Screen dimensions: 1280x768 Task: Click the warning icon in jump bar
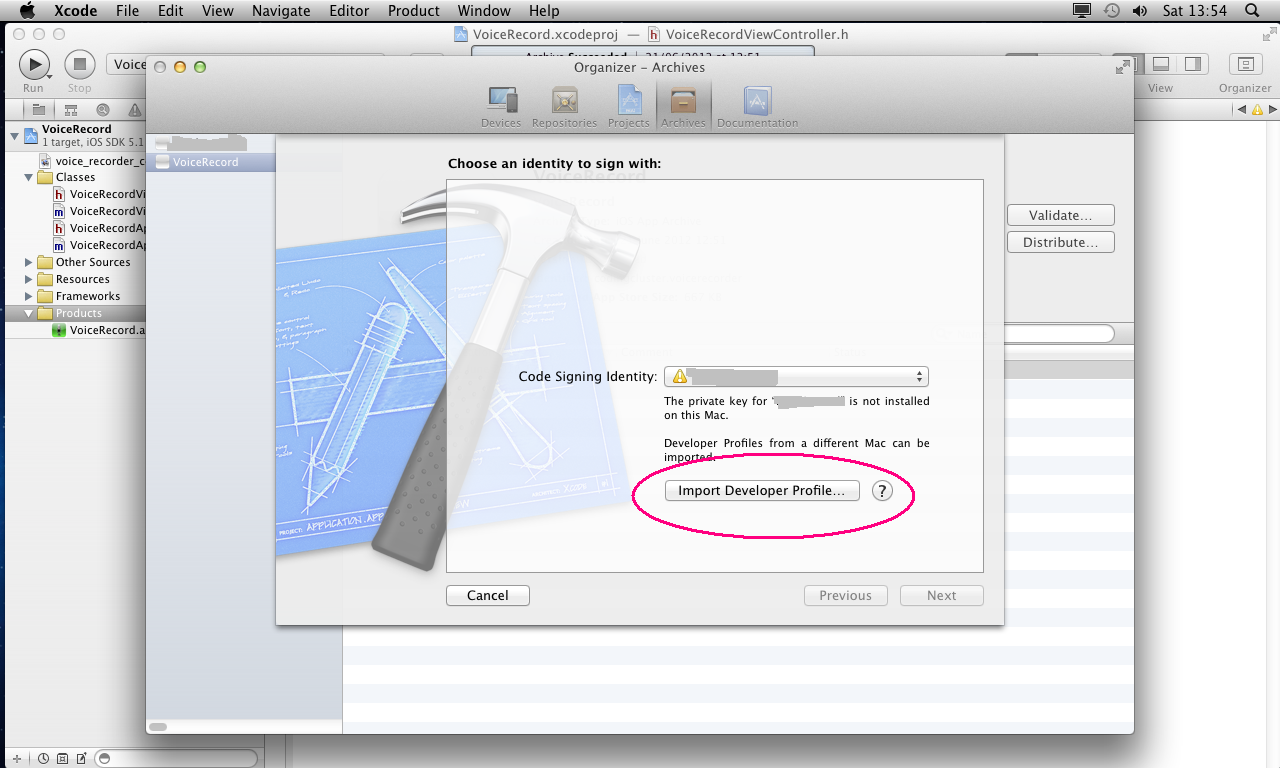tap(1256, 110)
